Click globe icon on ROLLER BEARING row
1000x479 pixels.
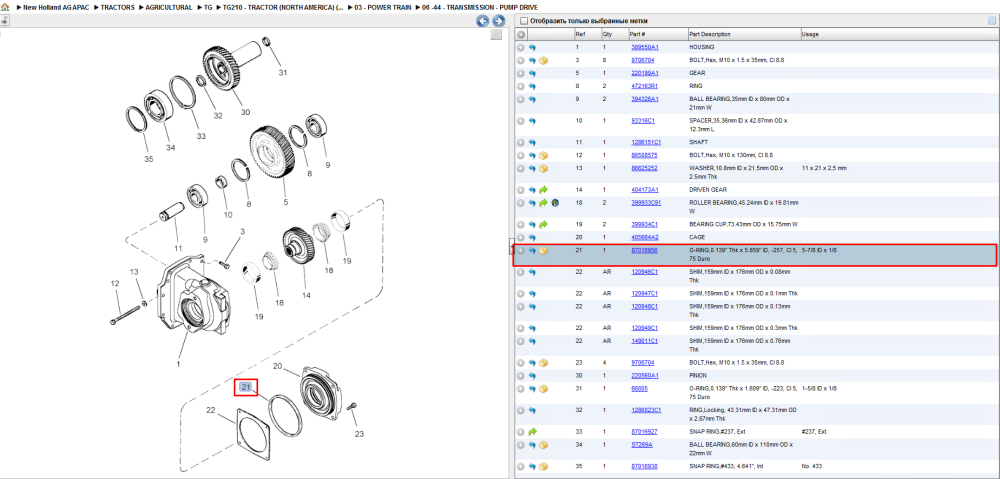tap(555, 203)
